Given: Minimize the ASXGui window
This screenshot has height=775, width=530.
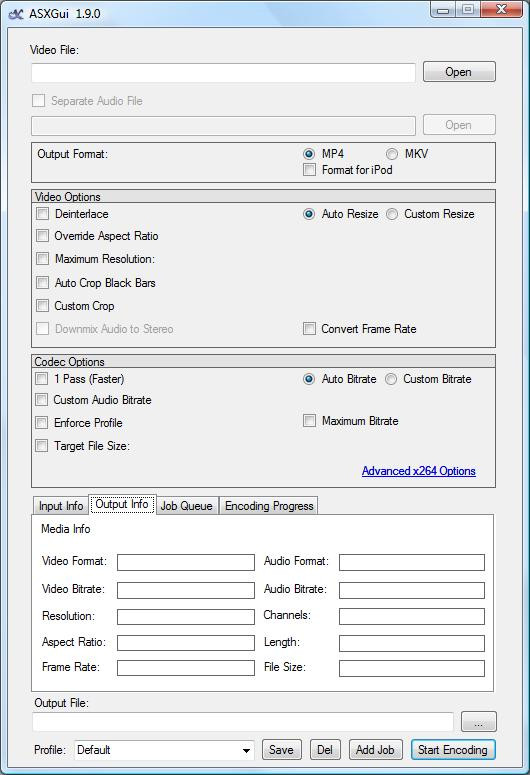Looking at the screenshot, I should 443,10.
